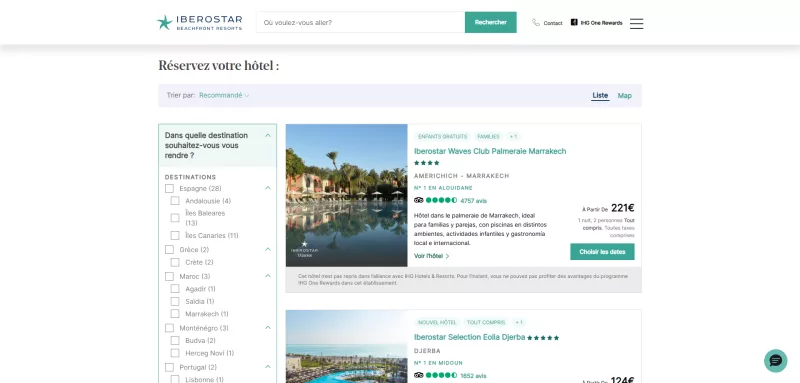The width and height of the screenshot is (800, 383).
Task: Click the TOUT COMPRIS tag
Action: 486,322
